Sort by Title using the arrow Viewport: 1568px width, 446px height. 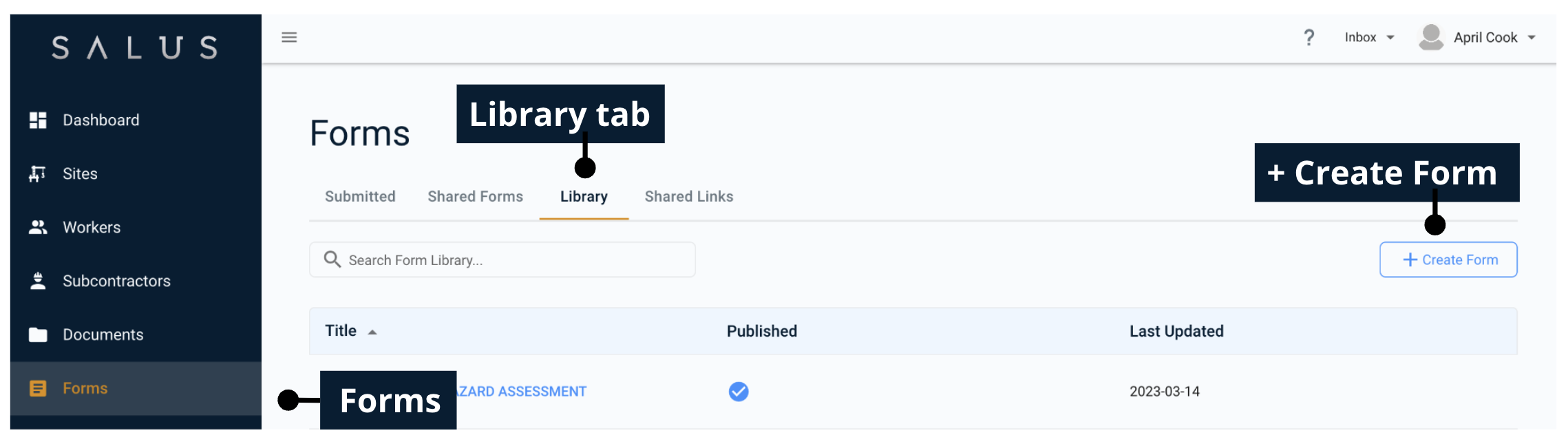(372, 332)
